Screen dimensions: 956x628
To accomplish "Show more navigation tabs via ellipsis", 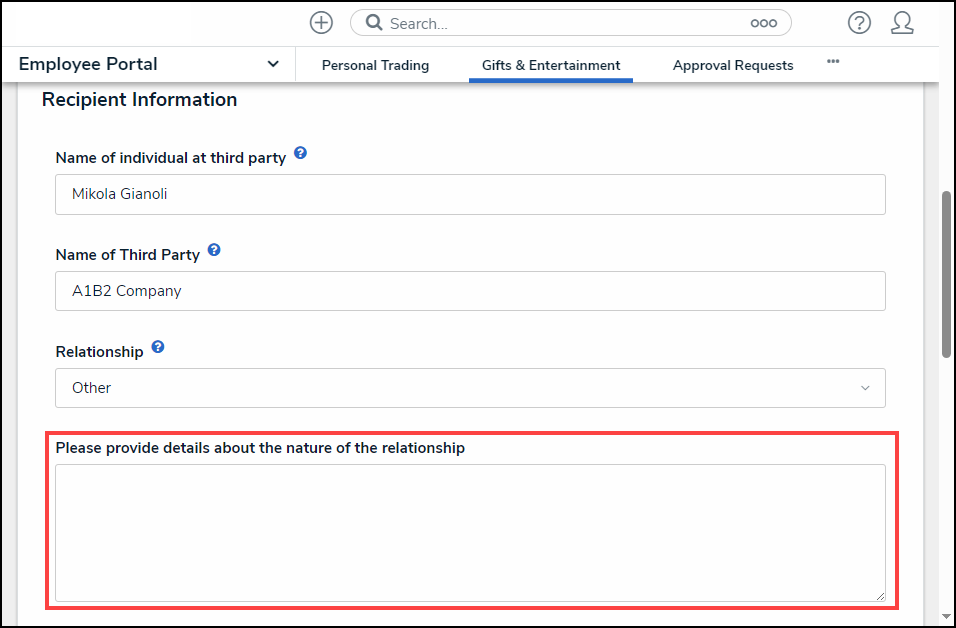I will click(833, 62).
